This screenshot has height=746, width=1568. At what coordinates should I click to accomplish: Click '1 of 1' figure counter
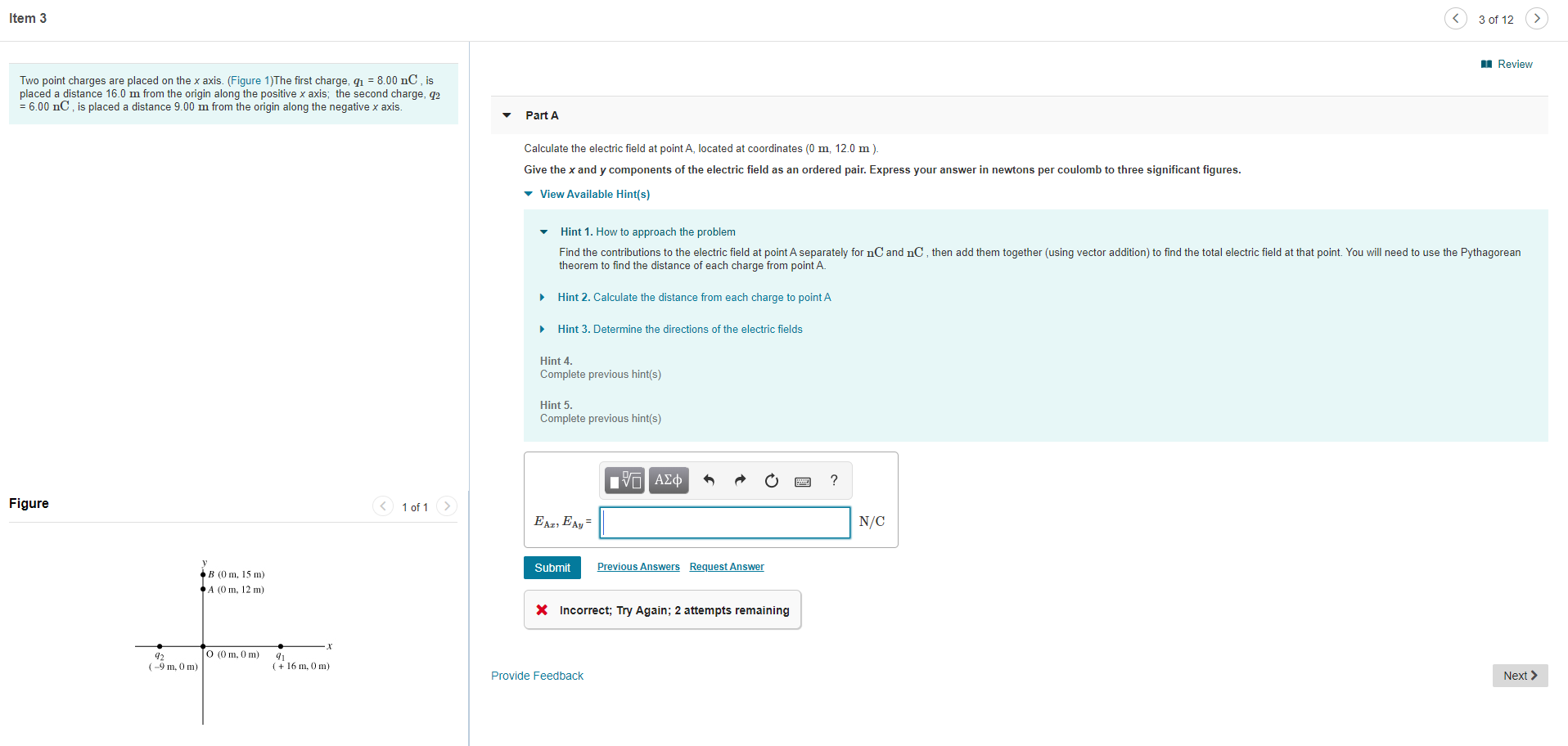pos(415,507)
